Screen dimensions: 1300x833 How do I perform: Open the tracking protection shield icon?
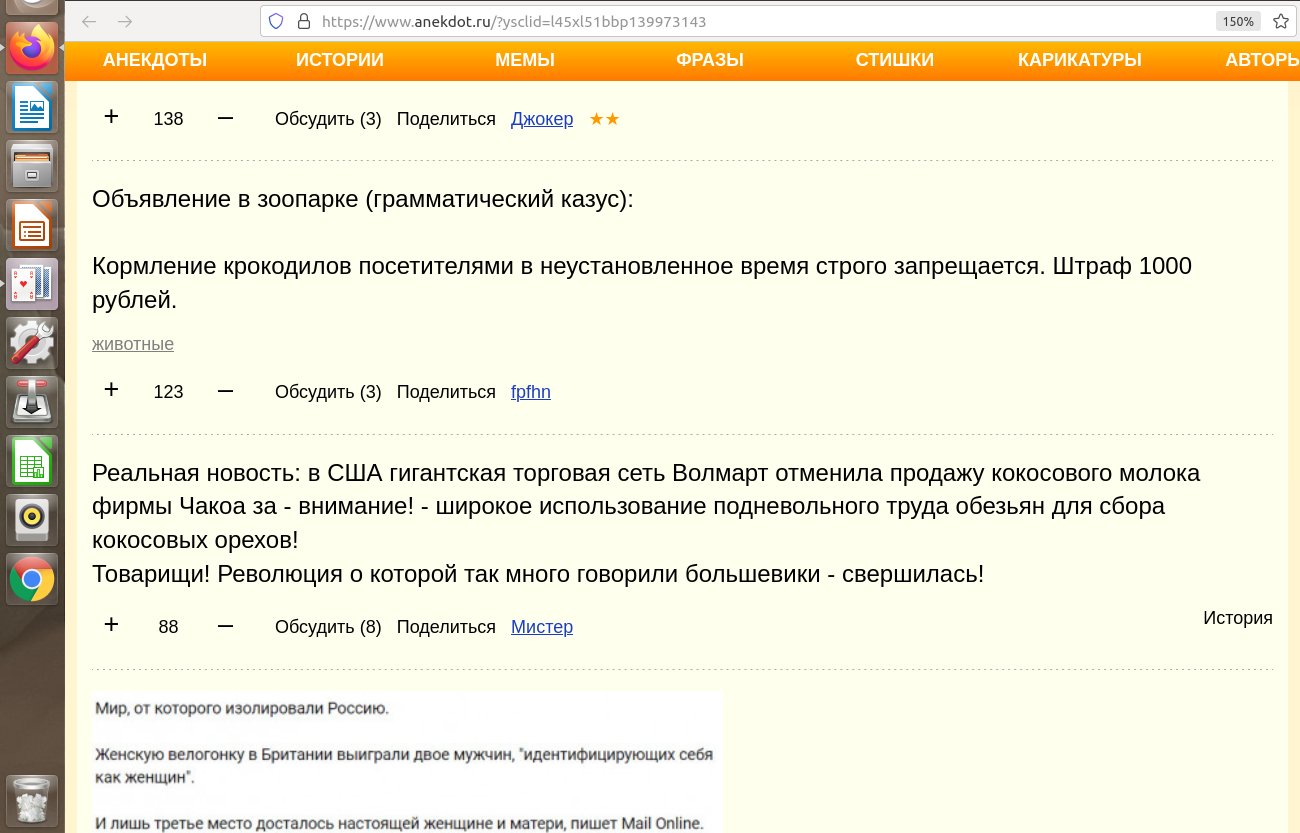click(x=277, y=21)
